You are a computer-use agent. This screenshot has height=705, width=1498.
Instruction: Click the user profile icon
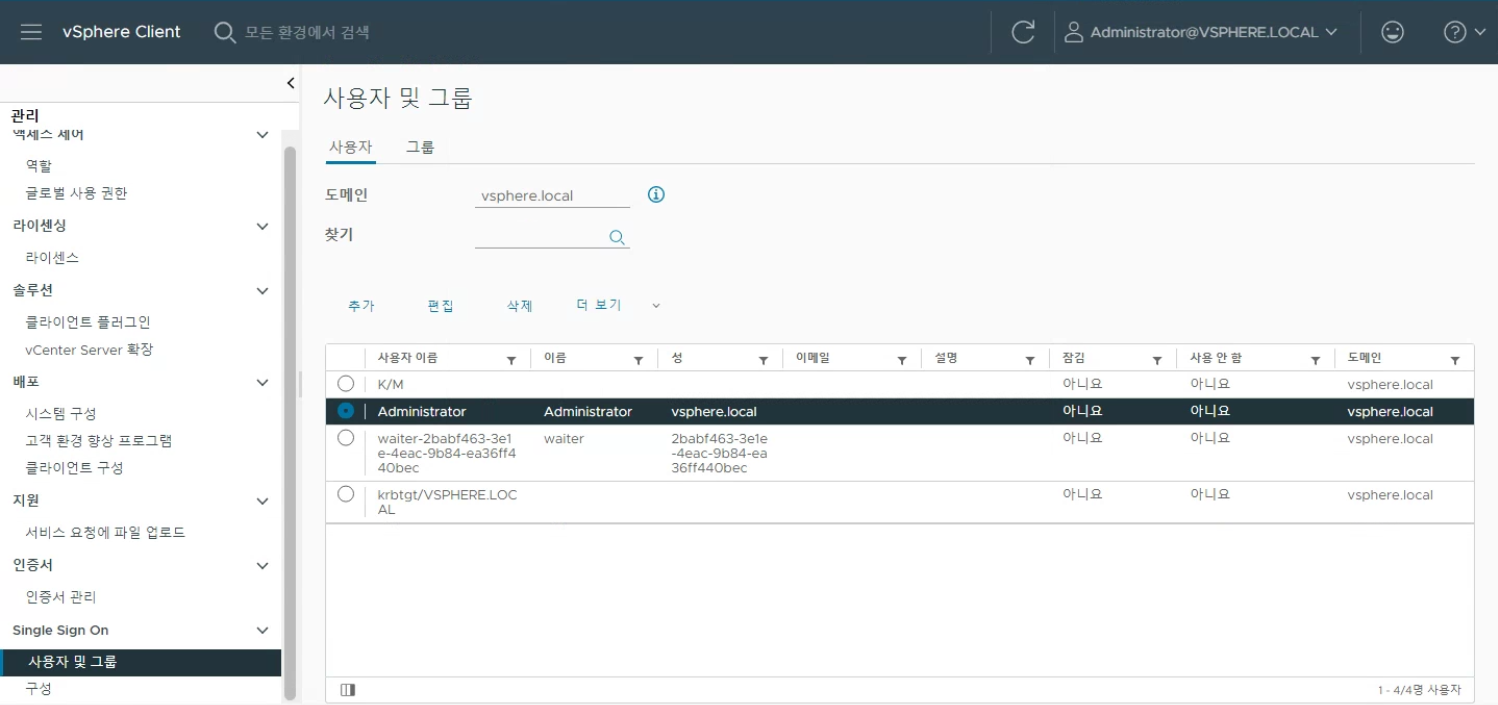[x=1074, y=32]
